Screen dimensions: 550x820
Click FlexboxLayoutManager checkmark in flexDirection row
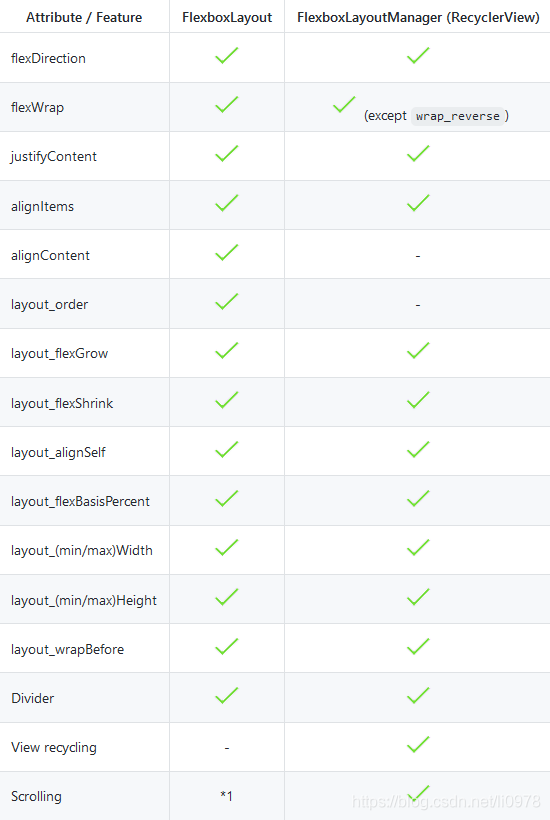pyautogui.click(x=418, y=55)
